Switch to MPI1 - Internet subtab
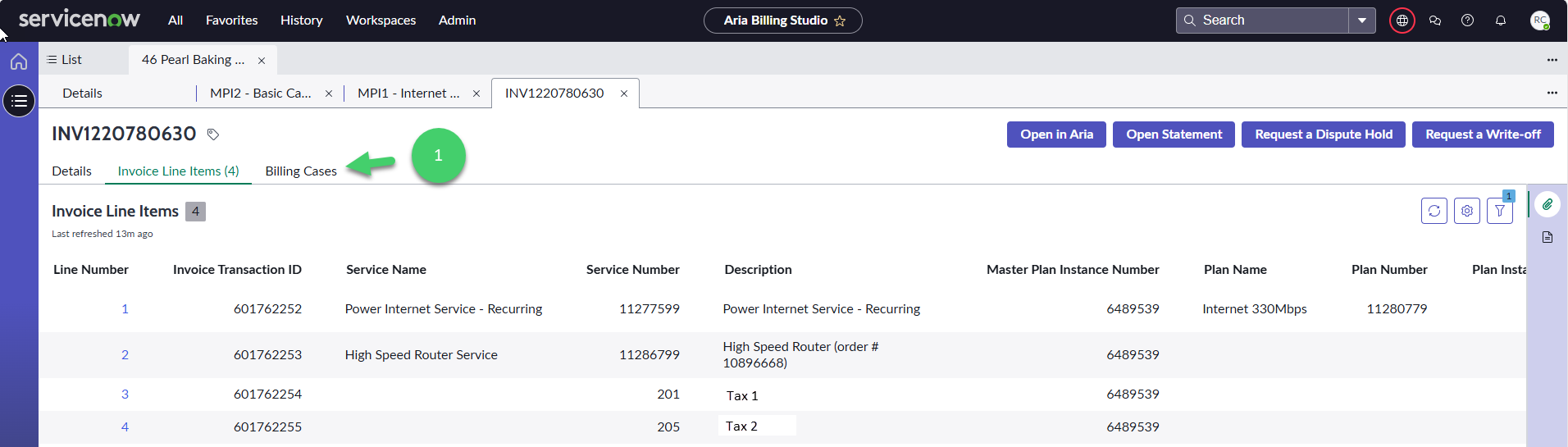The image size is (1568, 447). point(408,94)
